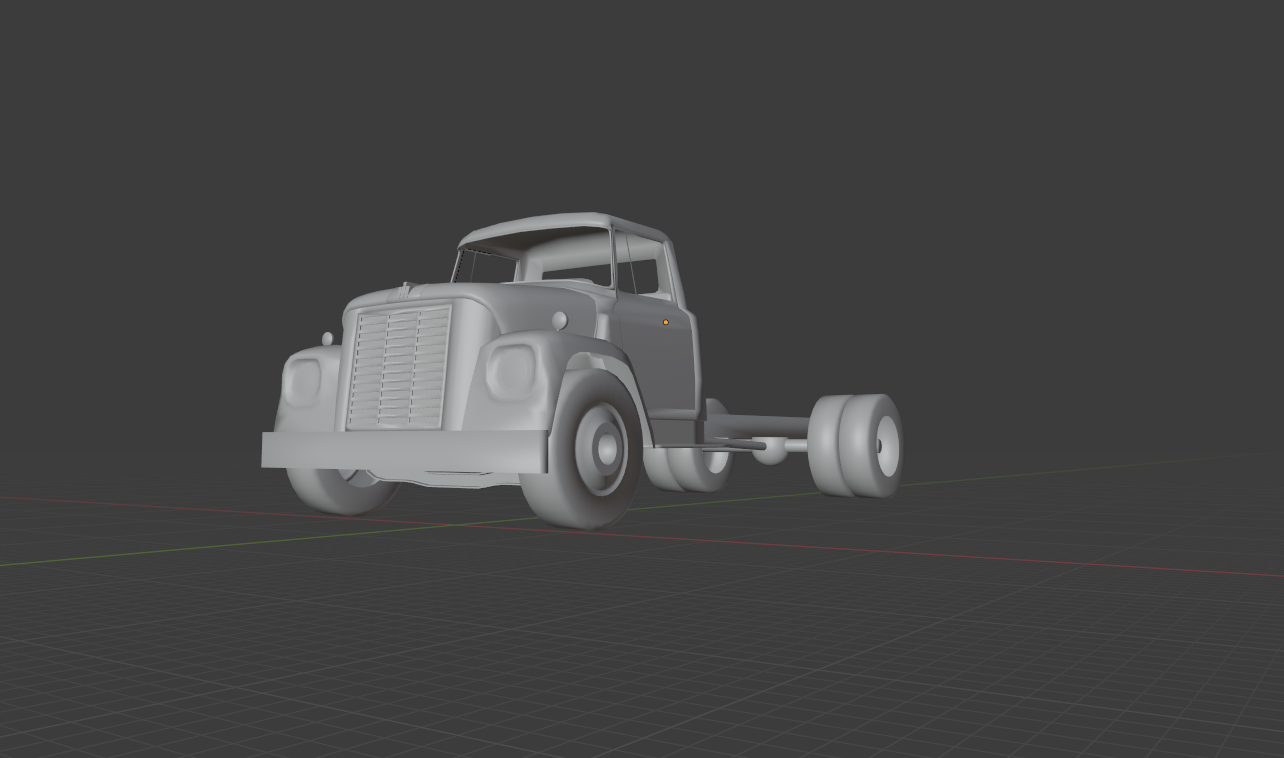Select the hood ornament emblem above the grille
Image resolution: width=1284 pixels, height=758 pixels.
(404, 291)
